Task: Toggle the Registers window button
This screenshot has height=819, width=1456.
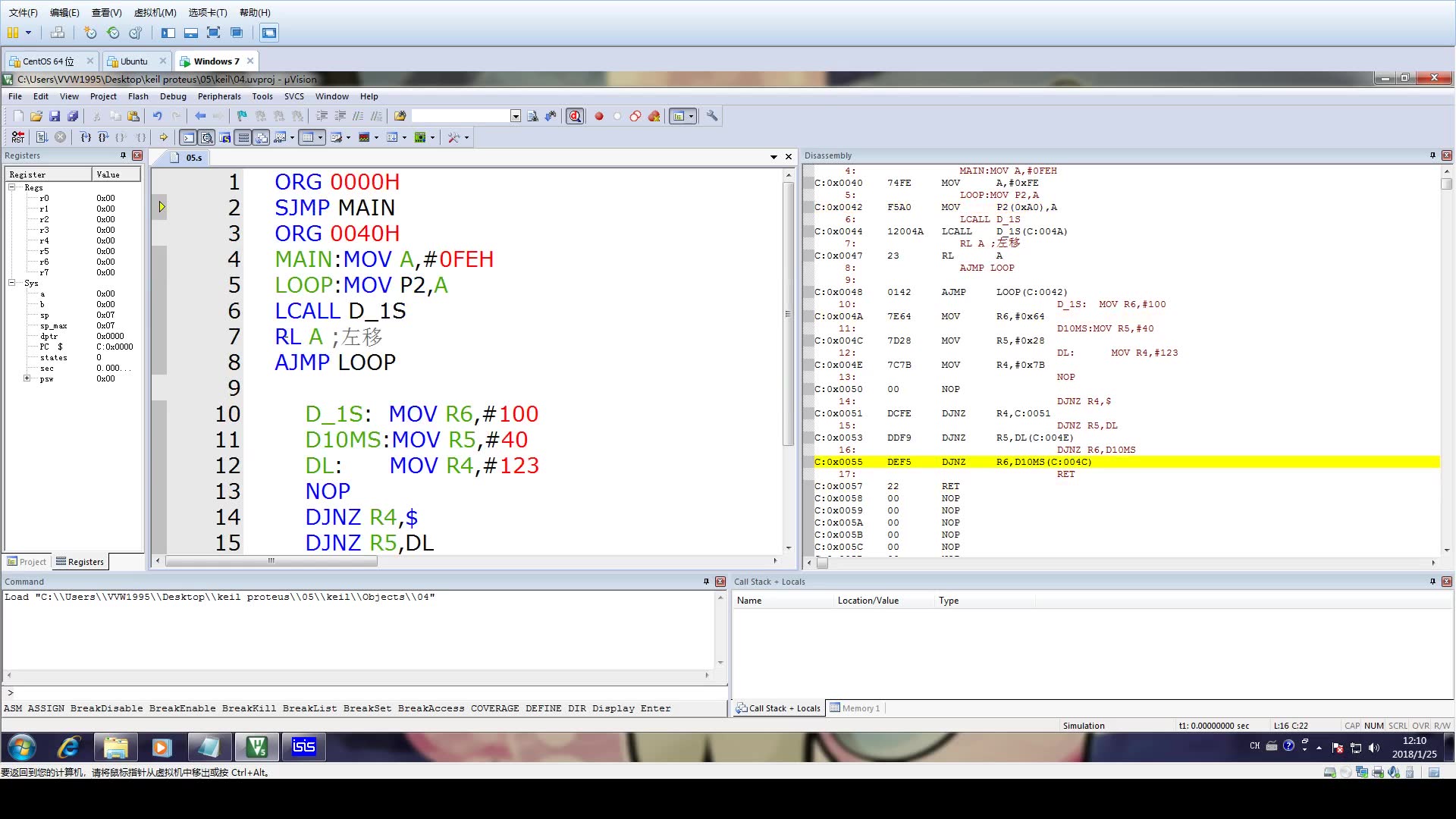Action: point(243,137)
